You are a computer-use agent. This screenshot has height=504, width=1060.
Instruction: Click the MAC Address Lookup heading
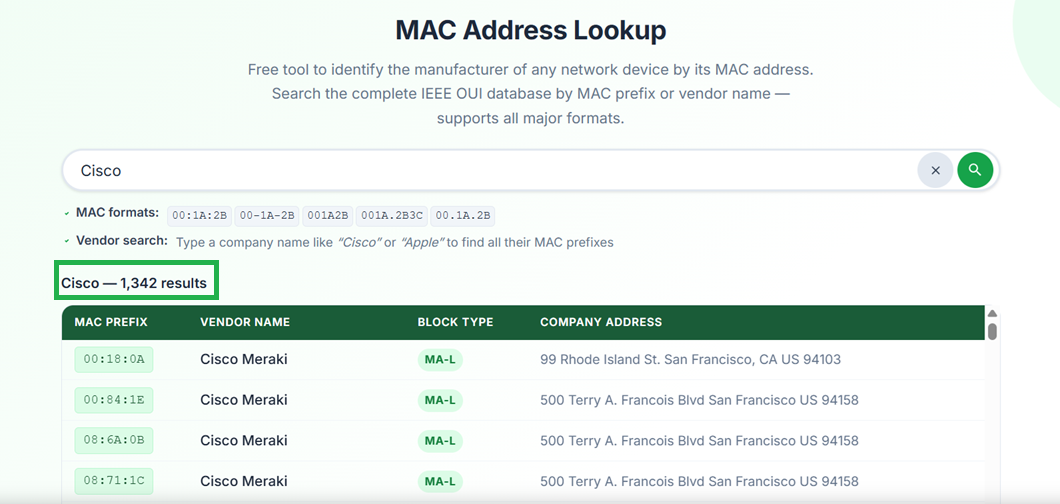530,30
